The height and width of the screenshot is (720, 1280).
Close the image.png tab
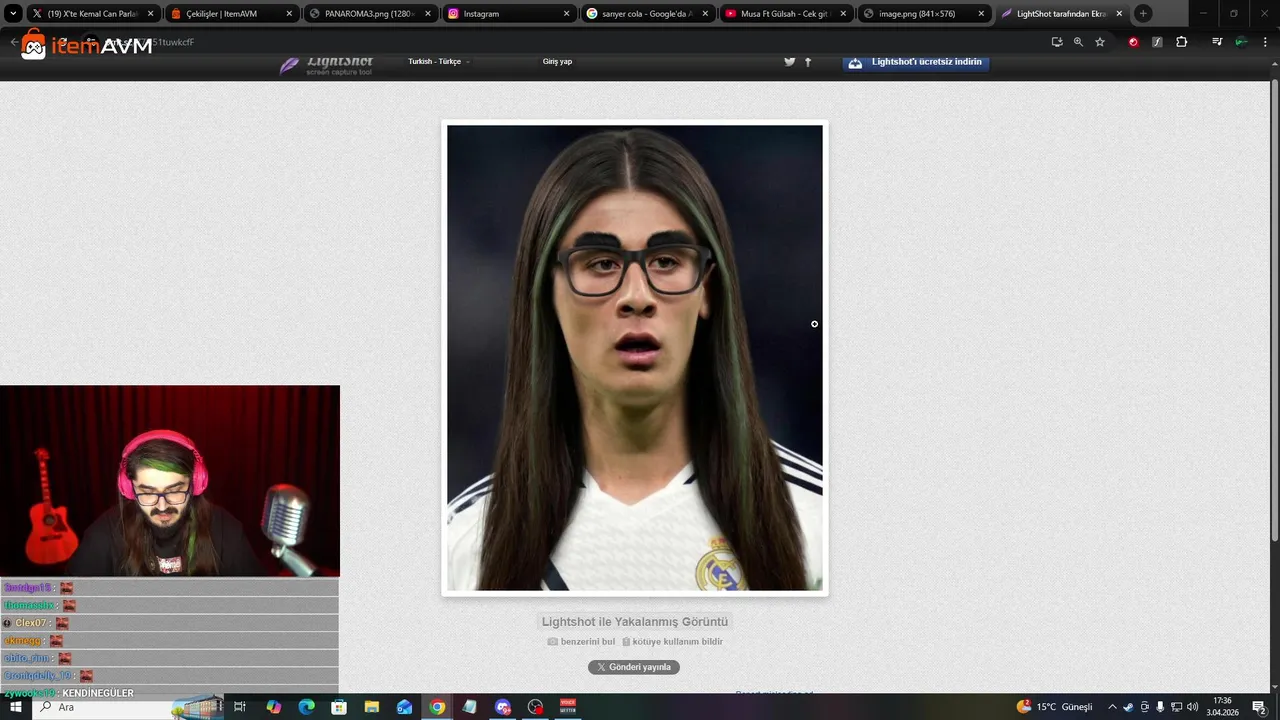pos(981,14)
